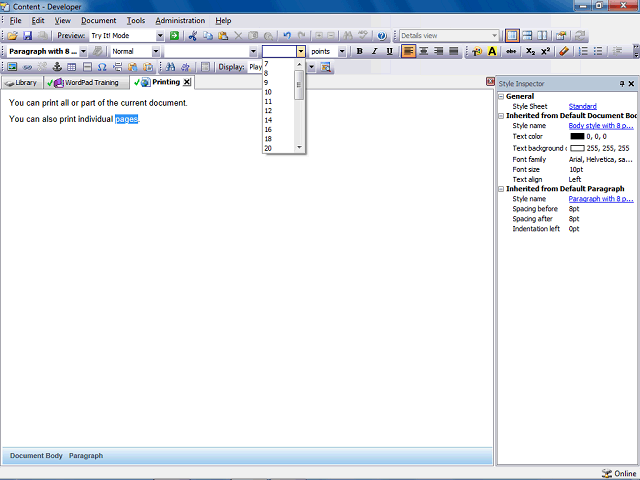Toggle Underline formatting
Image resolution: width=640 pixels, height=480 pixels.
pyautogui.click(x=389, y=51)
